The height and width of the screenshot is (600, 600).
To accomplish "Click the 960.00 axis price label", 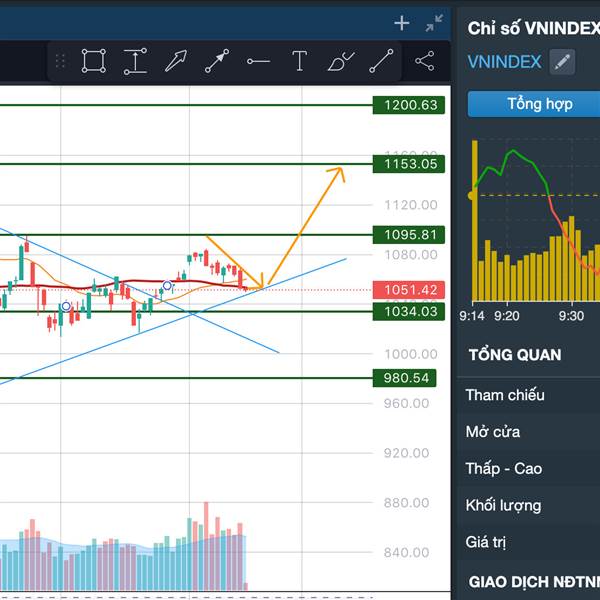I will (406, 403).
